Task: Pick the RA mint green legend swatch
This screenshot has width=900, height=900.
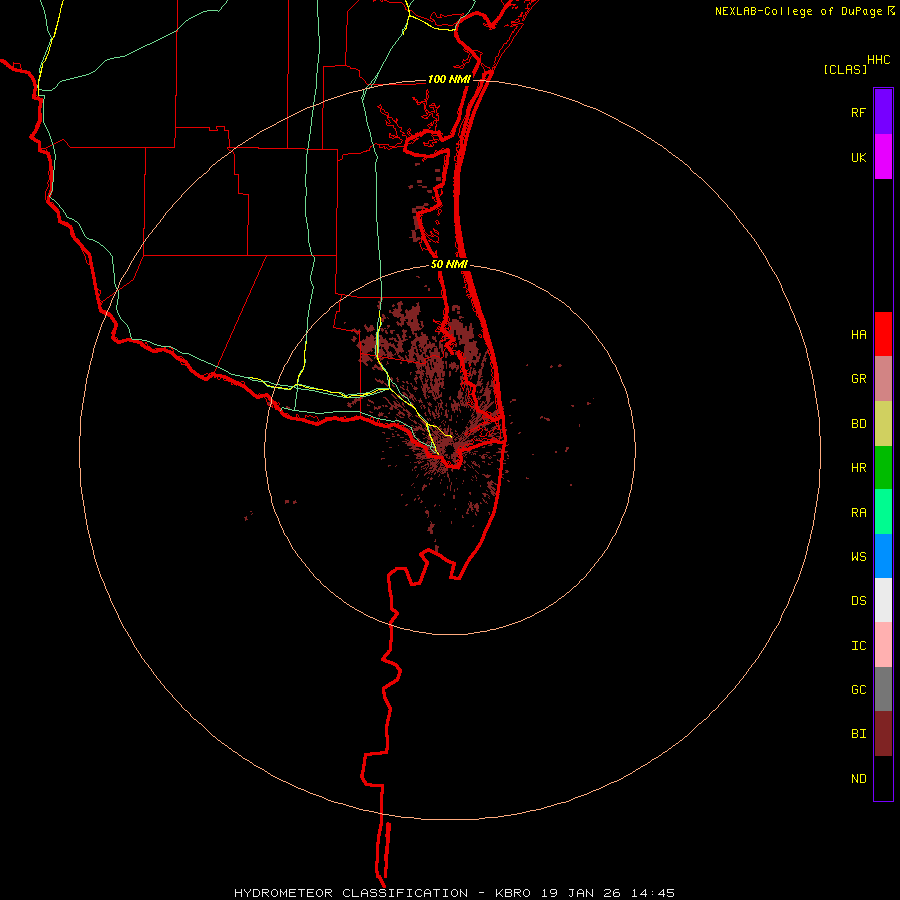Action: pos(883,512)
